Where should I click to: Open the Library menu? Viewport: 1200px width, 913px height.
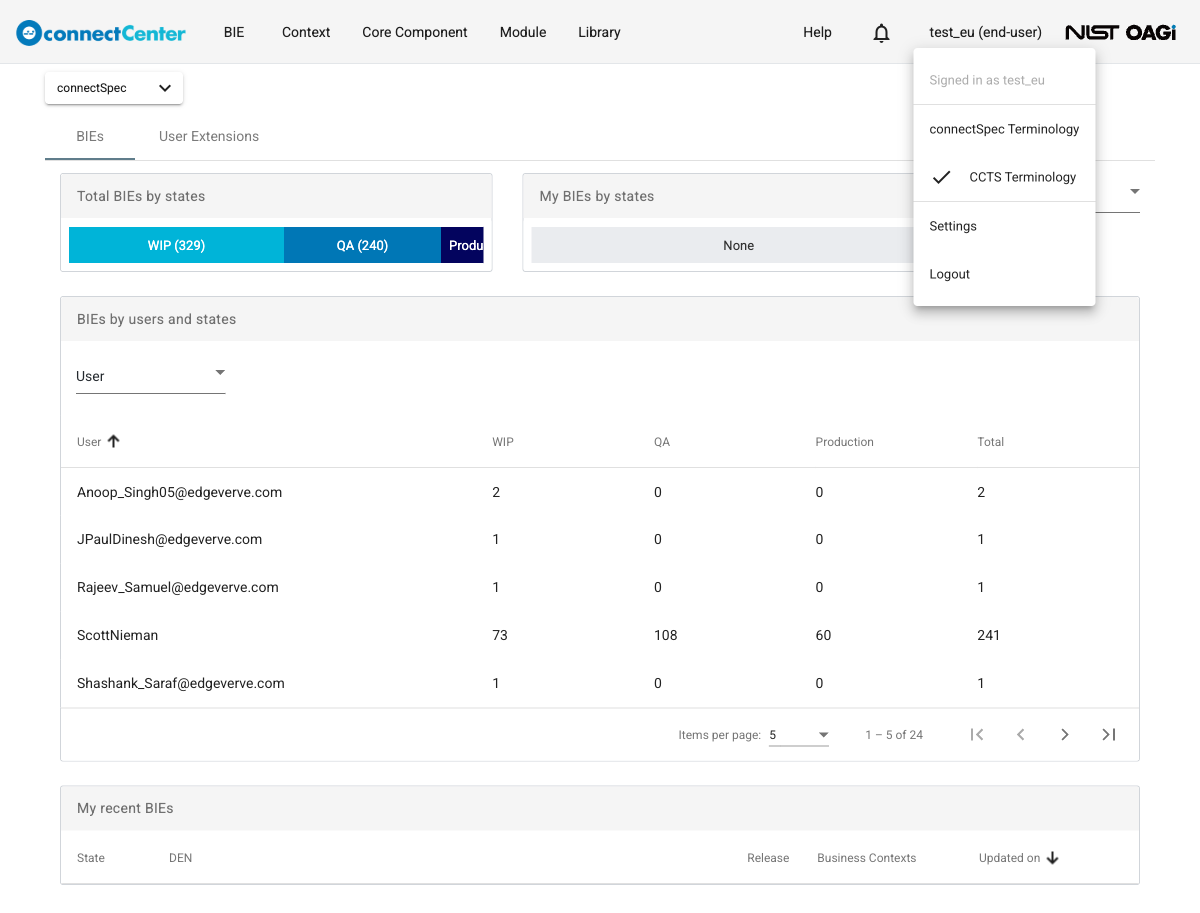pyautogui.click(x=599, y=32)
